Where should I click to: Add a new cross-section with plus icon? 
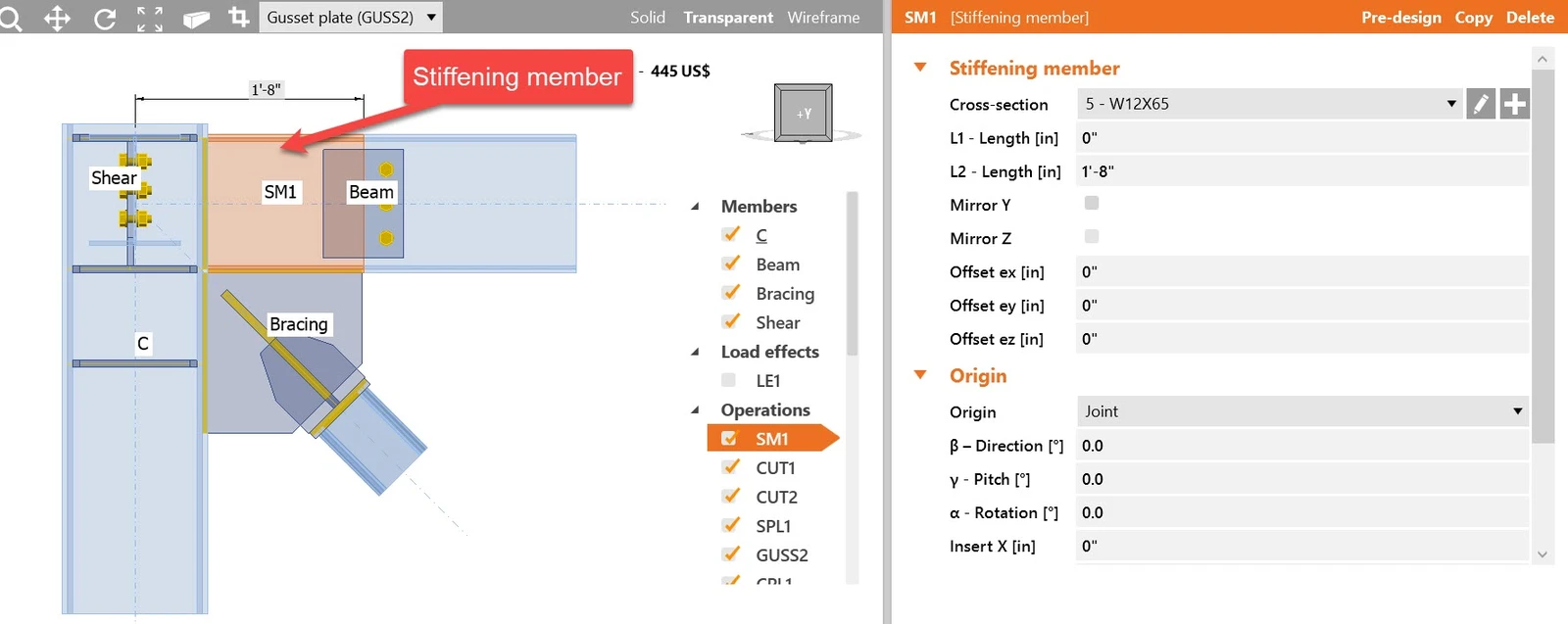(x=1514, y=104)
